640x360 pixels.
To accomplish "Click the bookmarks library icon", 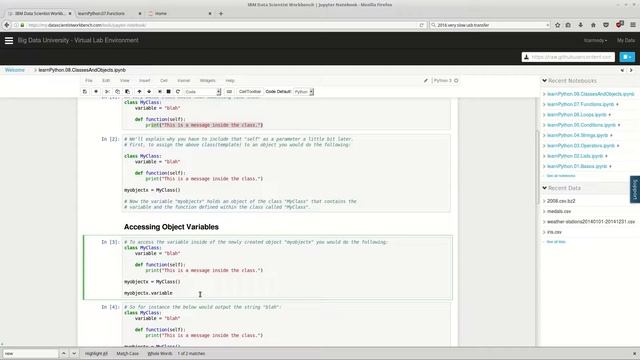I will [568, 25].
